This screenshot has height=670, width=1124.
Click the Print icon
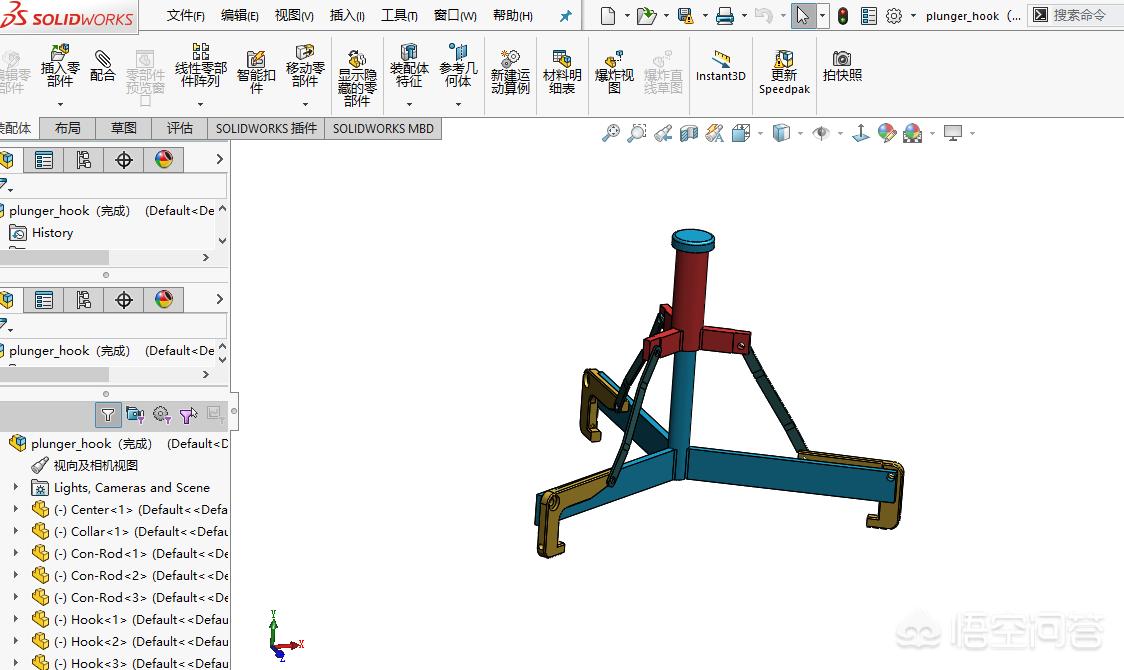click(725, 16)
